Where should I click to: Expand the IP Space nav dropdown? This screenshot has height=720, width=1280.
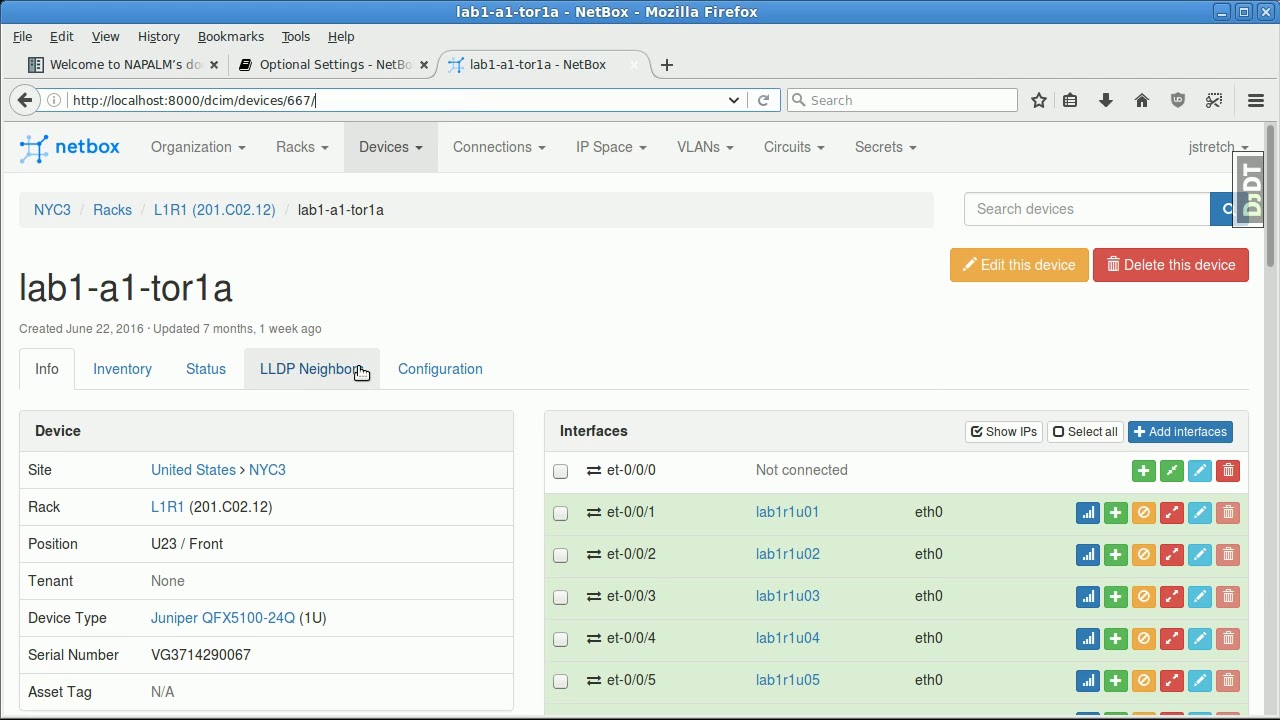point(611,147)
